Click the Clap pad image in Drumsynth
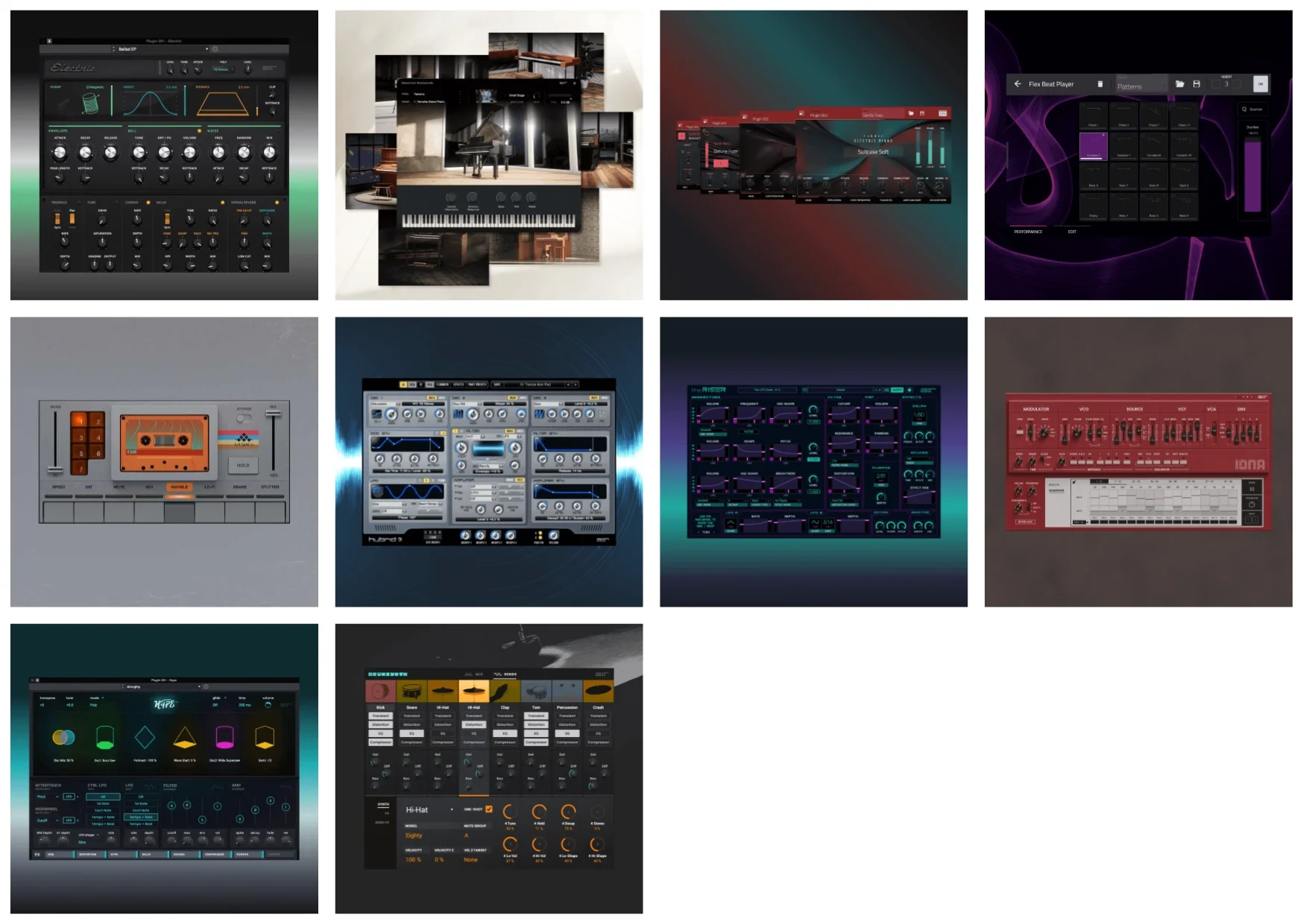This screenshot has height=924, width=1303. [505, 691]
